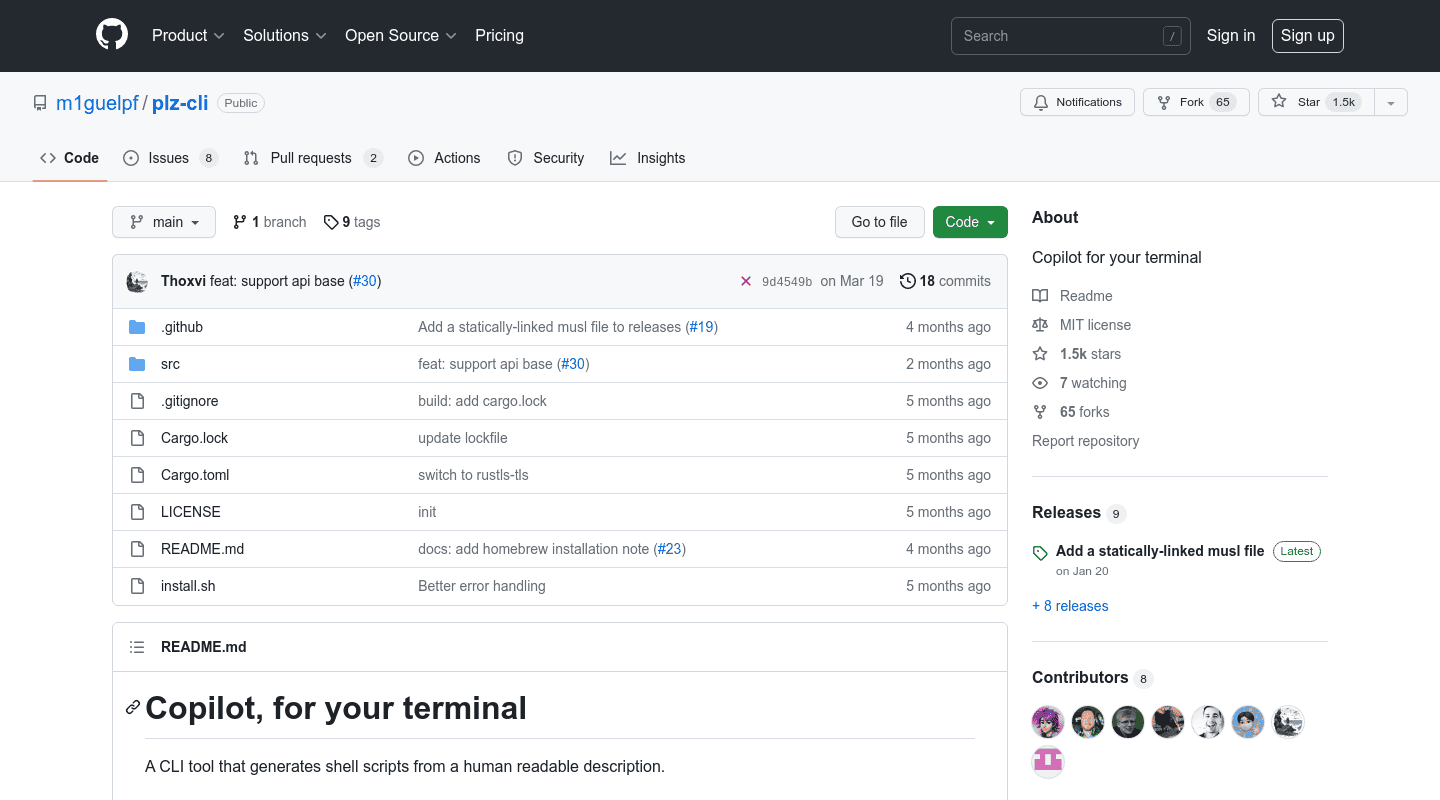Click the Notifications button
This screenshot has width=1440, height=800.
tap(1077, 102)
